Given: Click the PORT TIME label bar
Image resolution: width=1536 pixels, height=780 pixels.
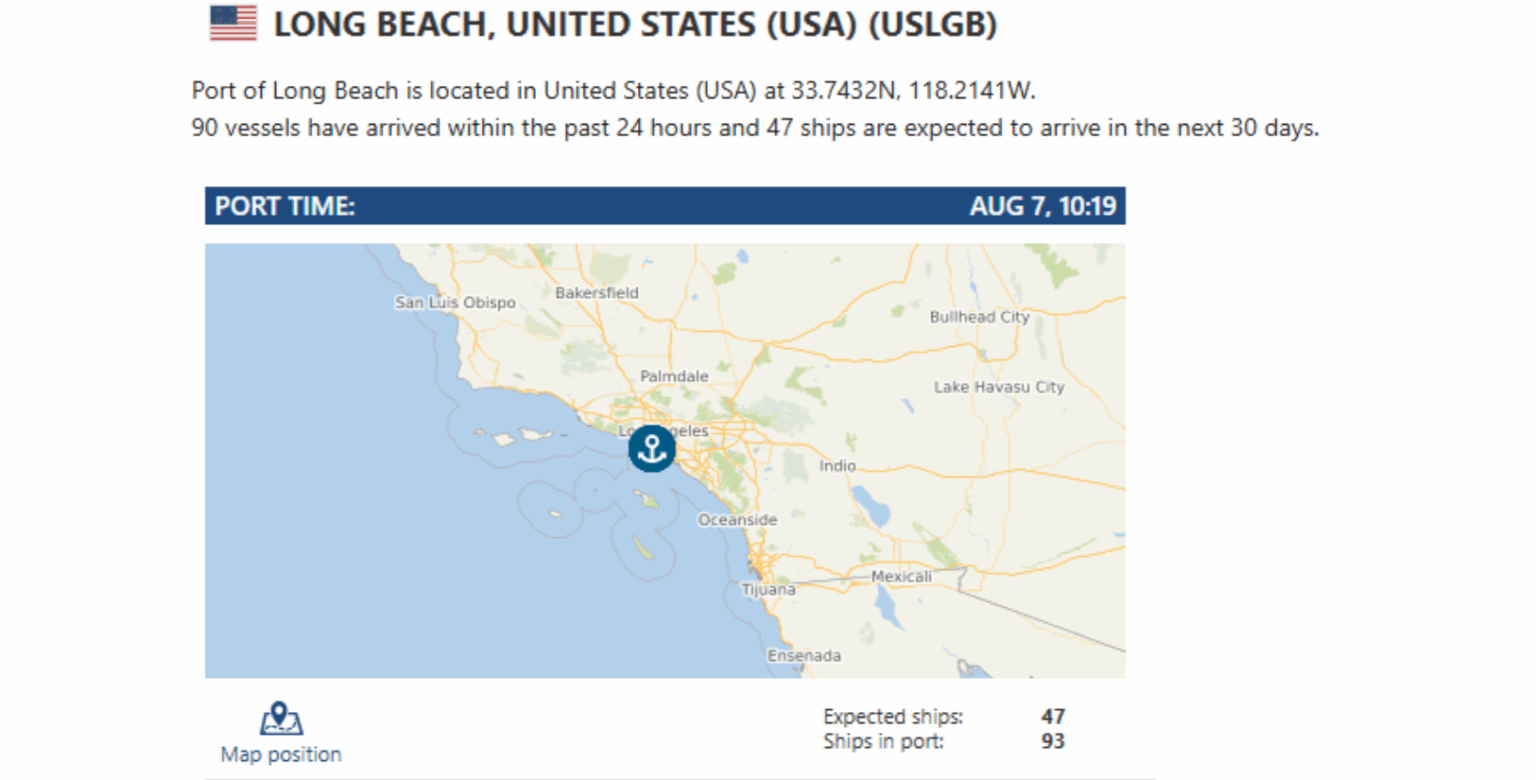Looking at the screenshot, I should [x=665, y=206].
